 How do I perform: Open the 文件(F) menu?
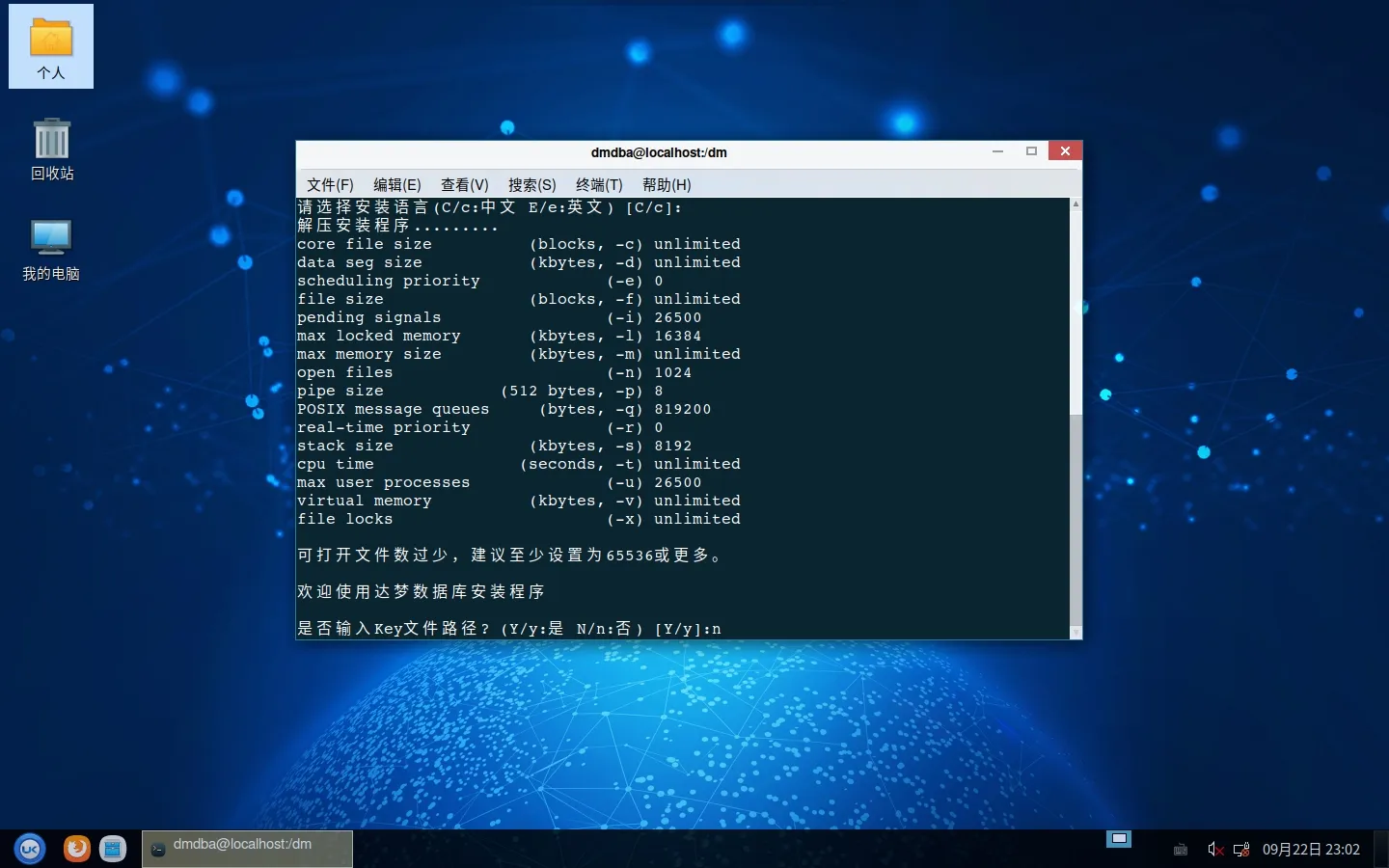330,184
